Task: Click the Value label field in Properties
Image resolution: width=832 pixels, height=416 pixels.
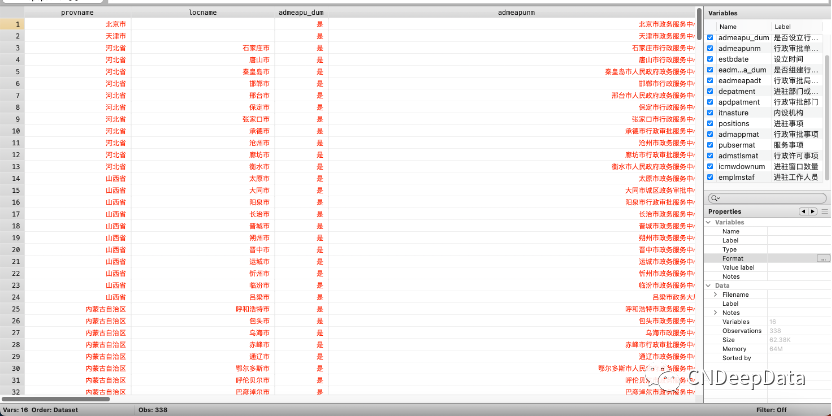Action: pyautogui.click(x=799, y=267)
